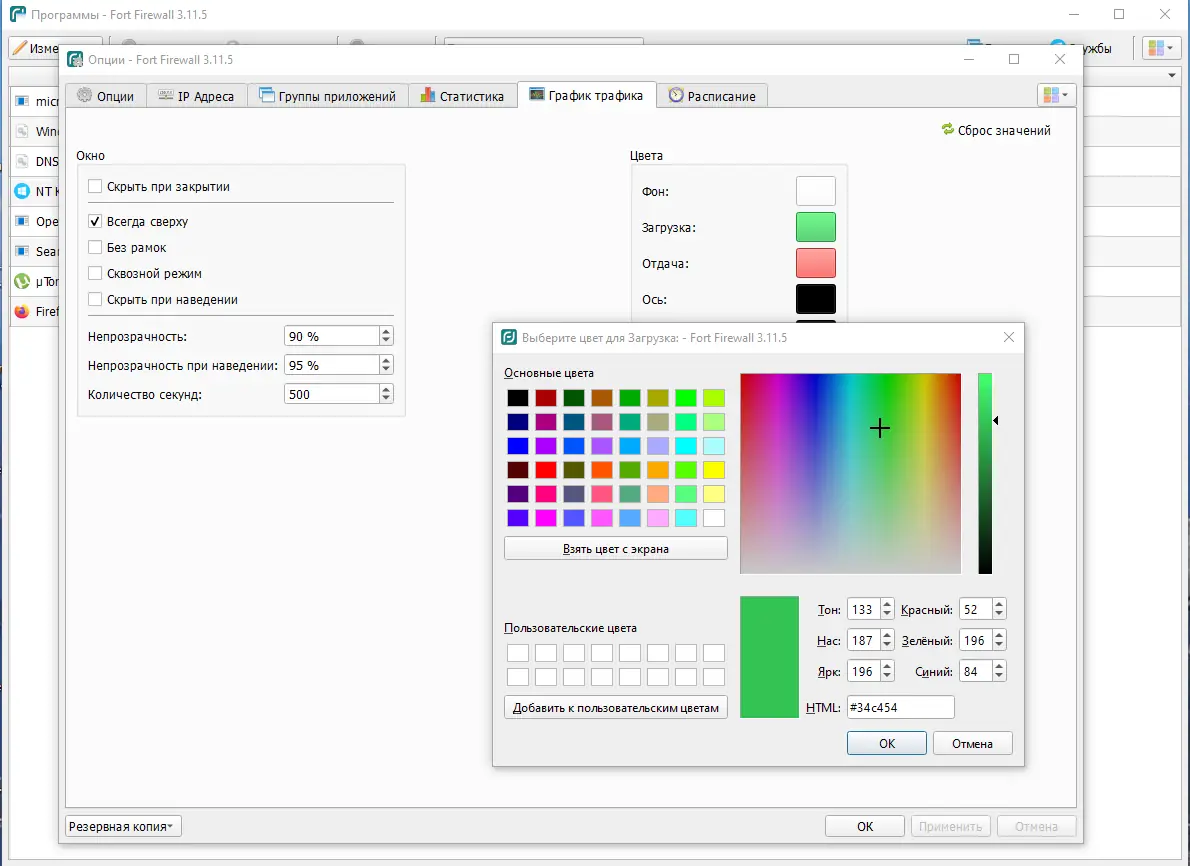Click the application groups tab icon
This screenshot has width=1190, height=866.
coord(266,96)
